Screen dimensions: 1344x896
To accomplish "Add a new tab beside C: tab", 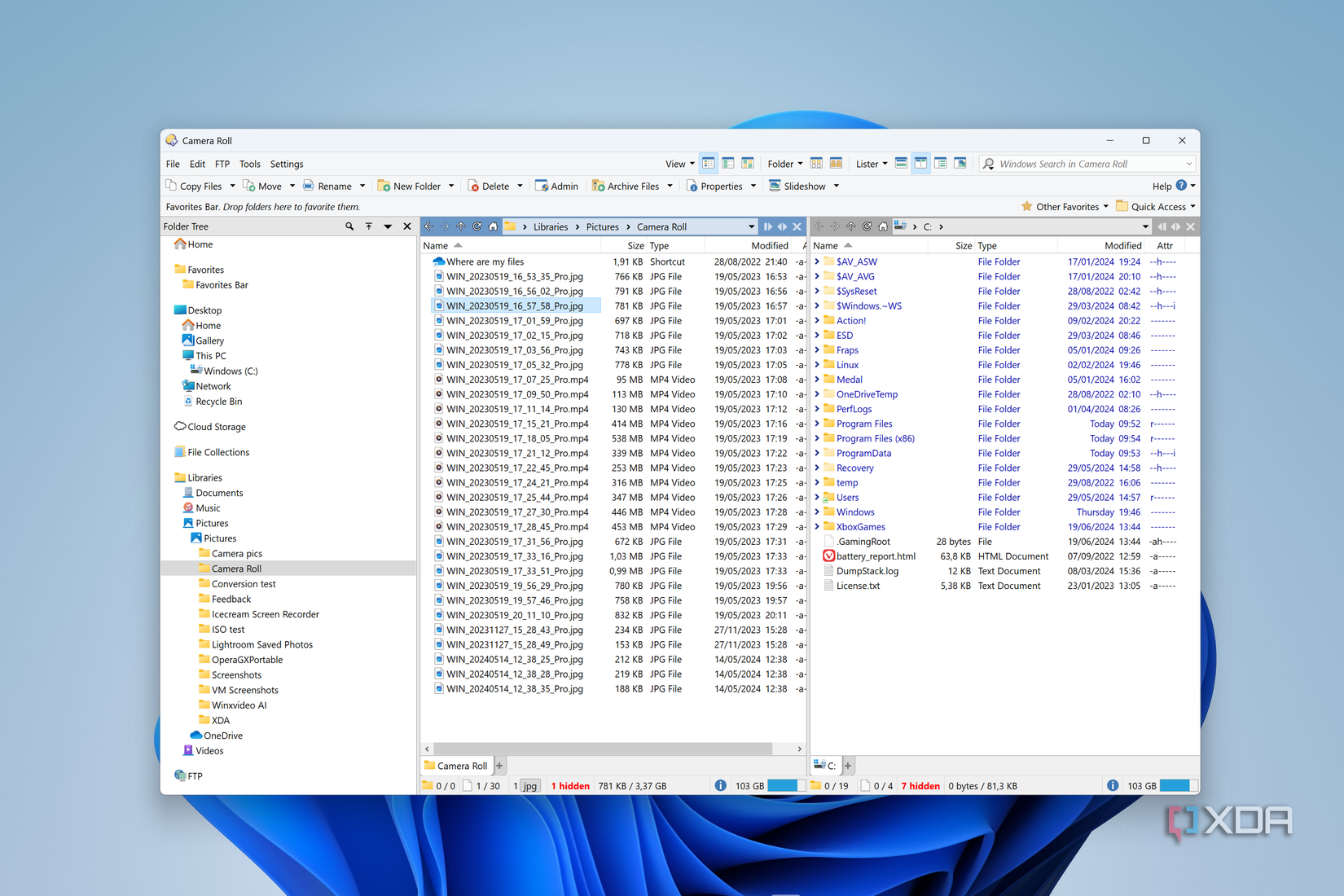I will (848, 766).
